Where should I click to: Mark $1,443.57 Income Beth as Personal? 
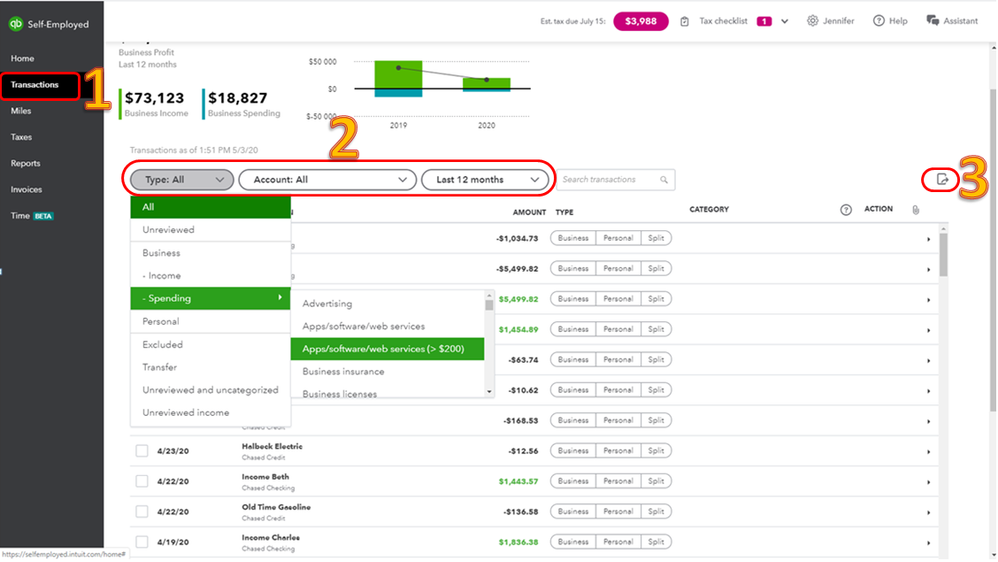point(618,481)
